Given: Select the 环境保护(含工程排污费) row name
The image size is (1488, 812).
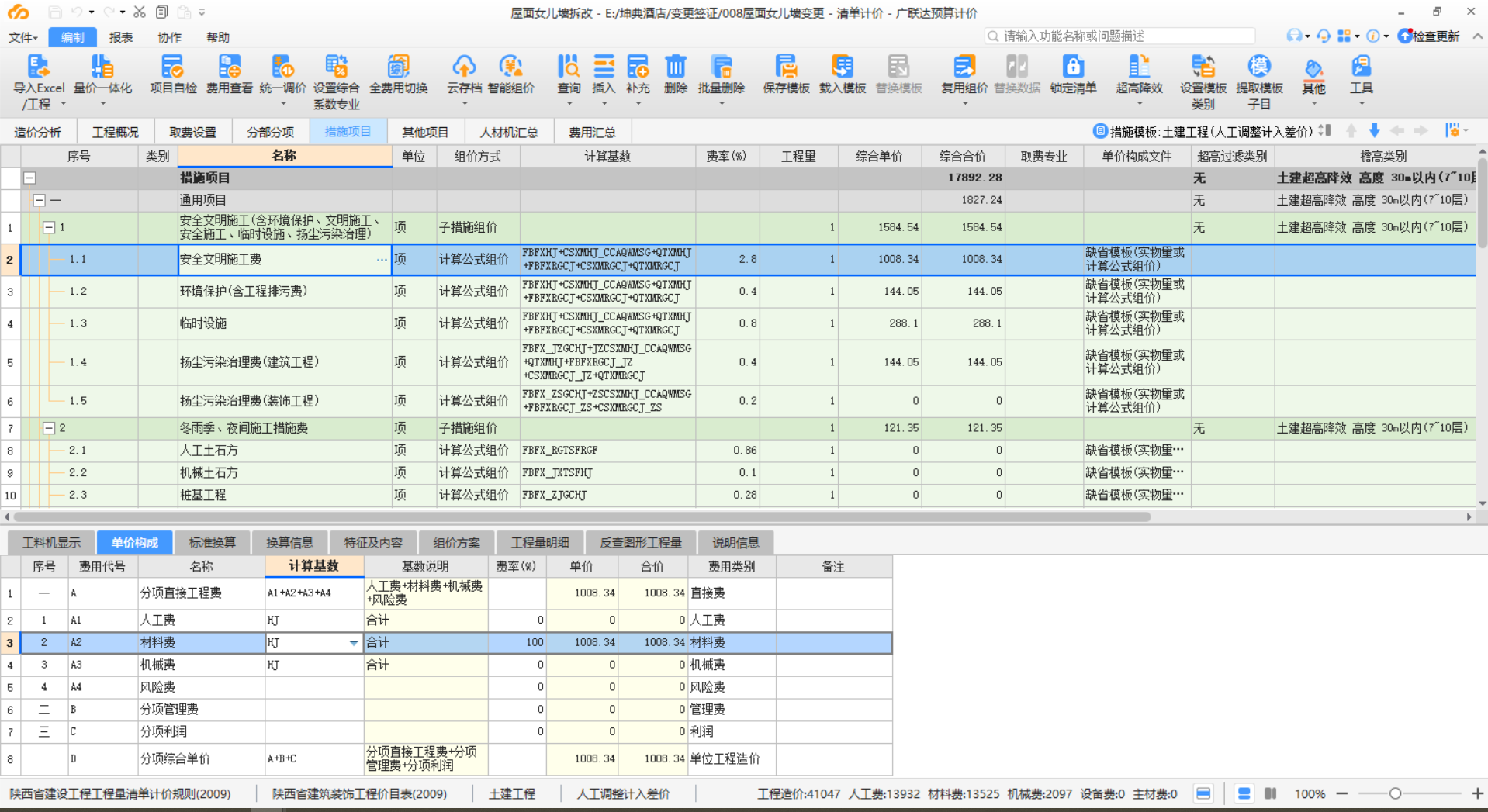Looking at the screenshot, I should 244,292.
